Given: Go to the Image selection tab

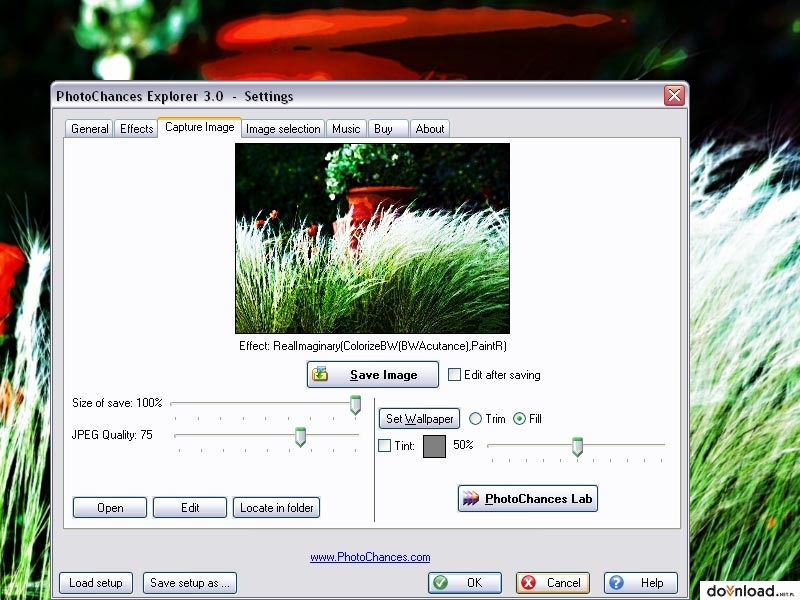Looking at the screenshot, I should click(283, 129).
